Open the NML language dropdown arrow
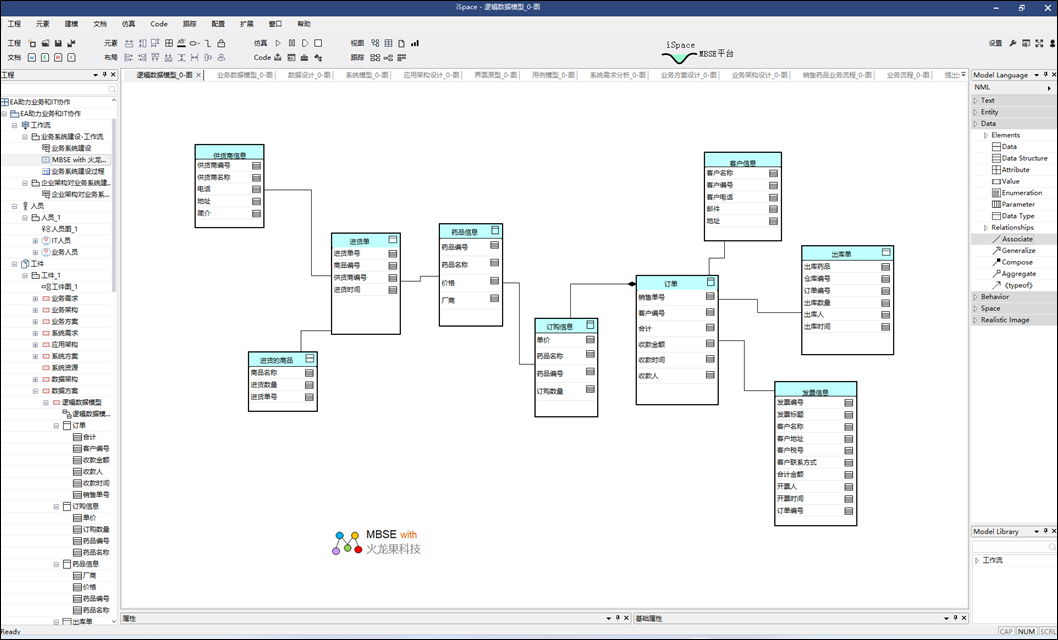Viewport: 1058px width, 640px height. pyautogui.click(x=1049, y=88)
